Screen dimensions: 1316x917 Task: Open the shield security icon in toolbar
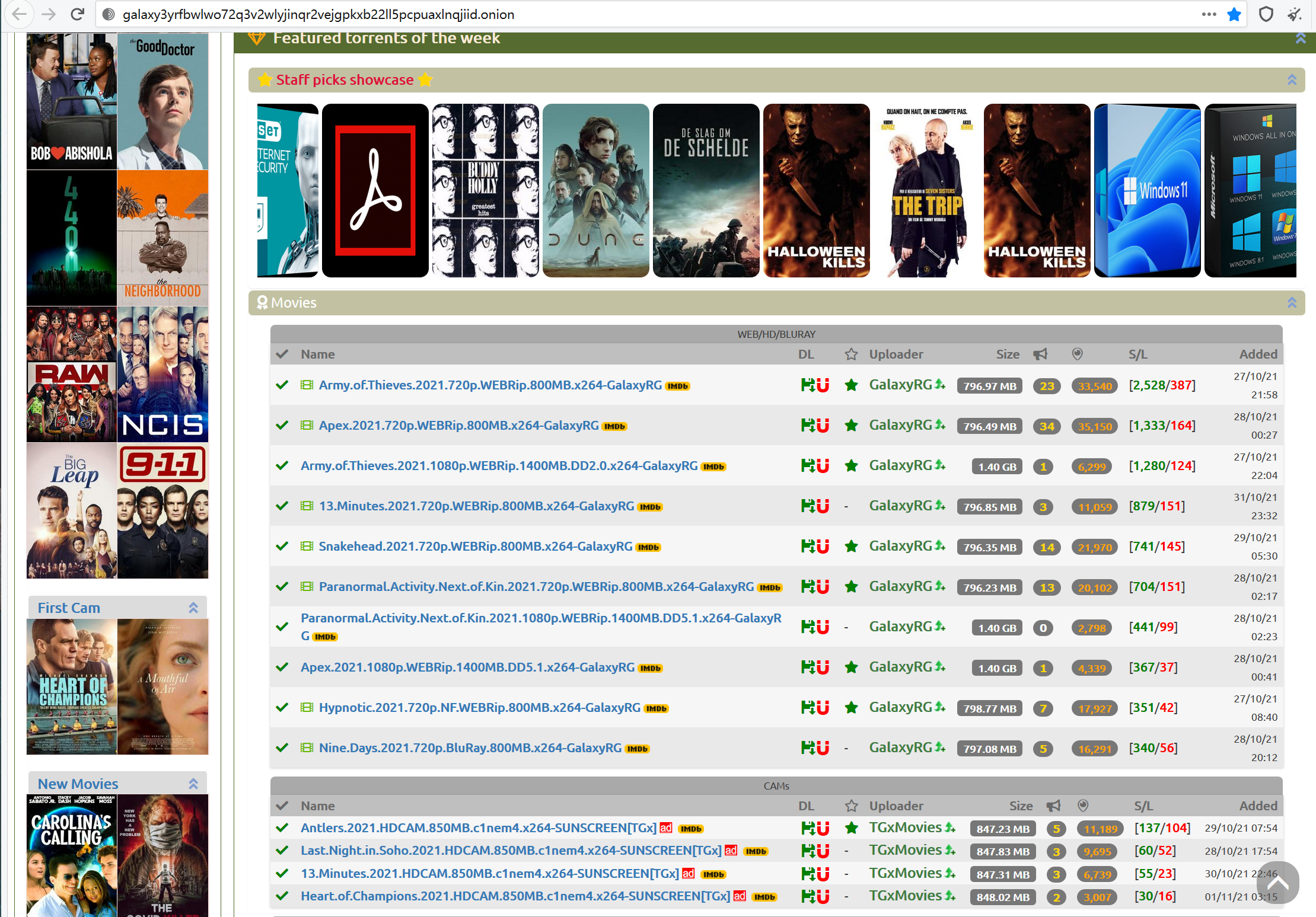[x=1266, y=14]
